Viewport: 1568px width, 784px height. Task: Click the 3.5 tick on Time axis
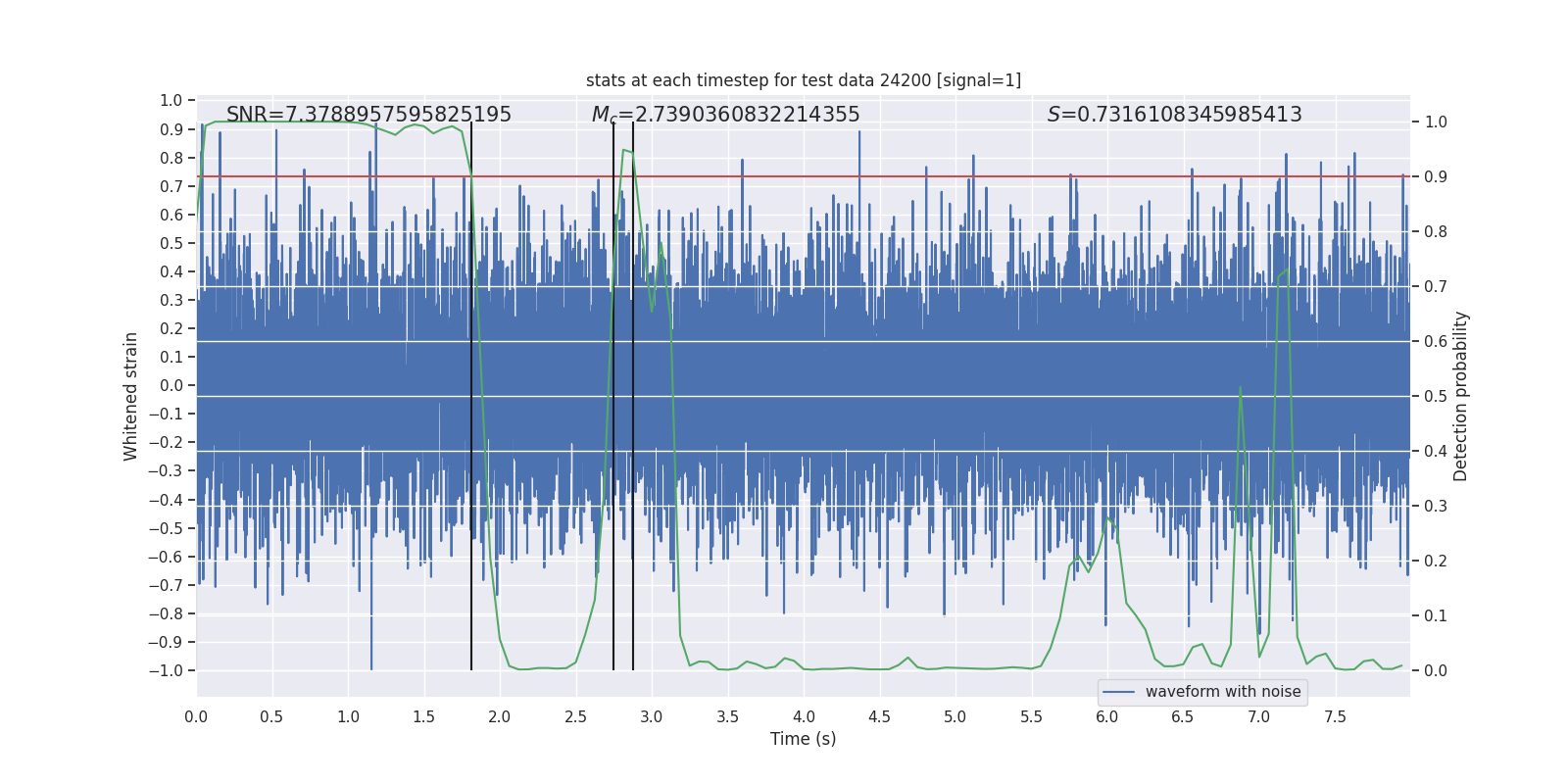click(x=727, y=717)
